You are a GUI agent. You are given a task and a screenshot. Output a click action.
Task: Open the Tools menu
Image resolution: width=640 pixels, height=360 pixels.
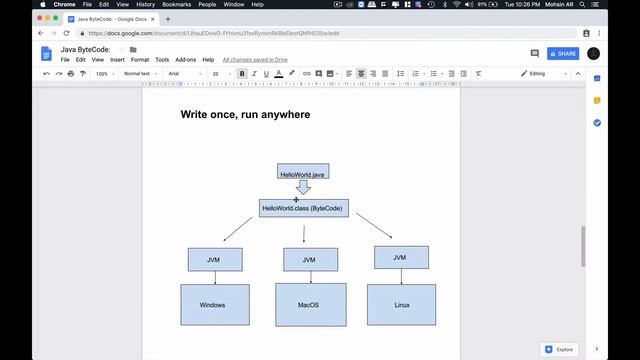click(x=162, y=60)
